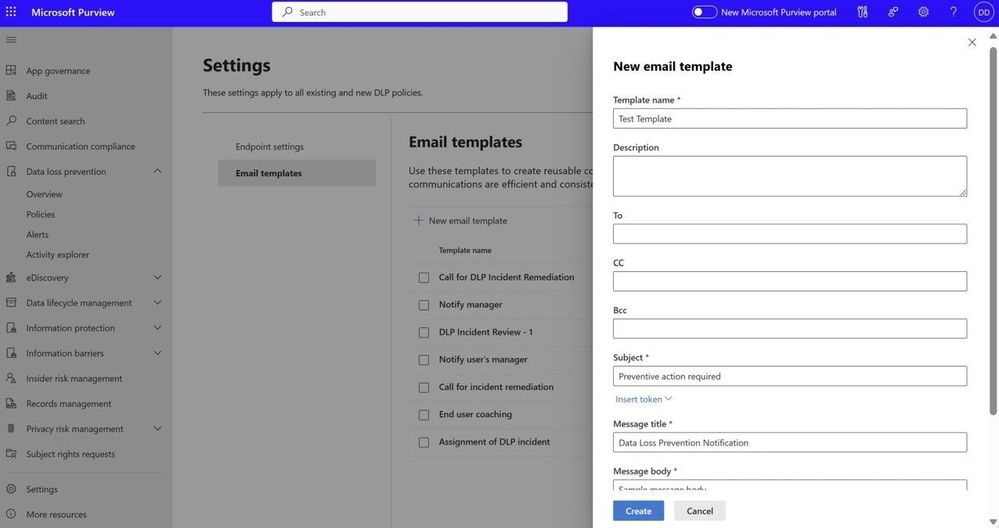The image size is (999, 528).
Task: Check the Notify manager template box
Action: 424,305
